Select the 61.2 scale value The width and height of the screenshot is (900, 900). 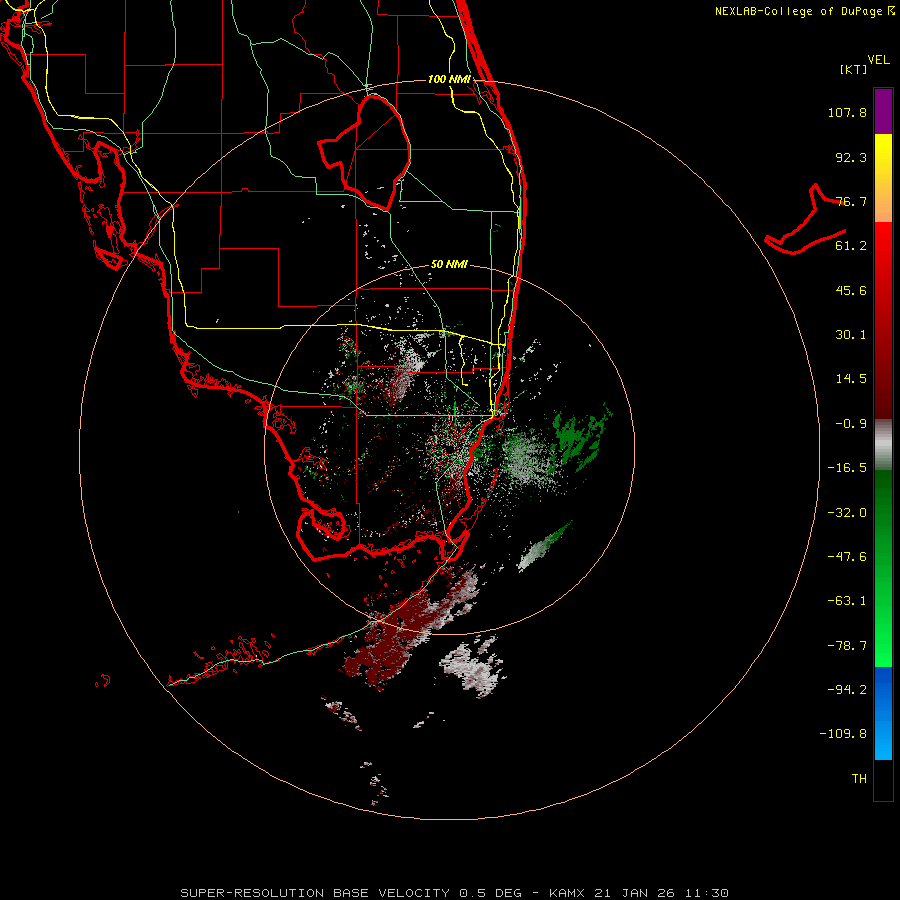pyautogui.click(x=851, y=246)
